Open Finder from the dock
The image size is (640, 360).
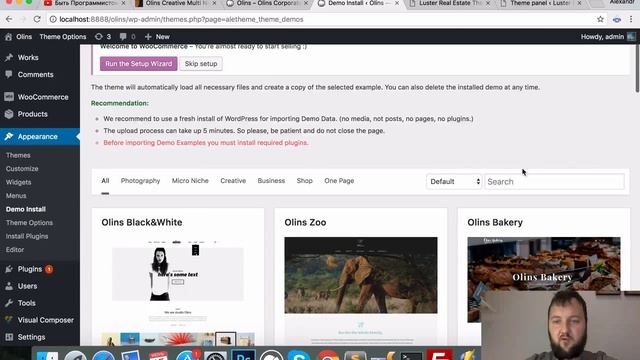coord(47,355)
